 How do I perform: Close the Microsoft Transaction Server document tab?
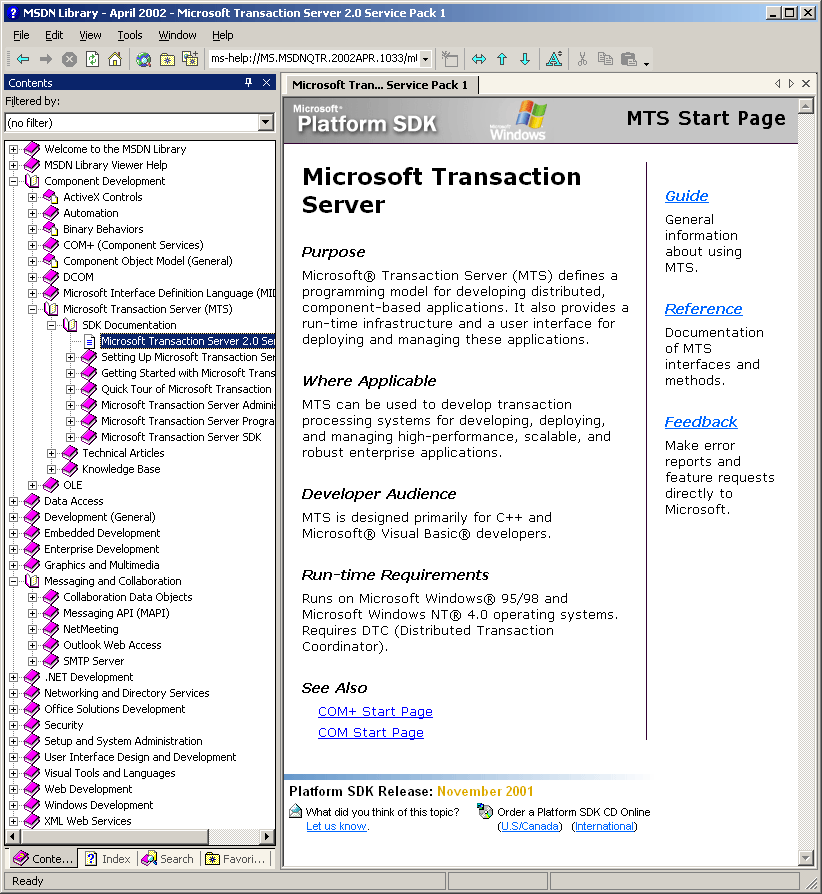pyautogui.click(x=806, y=83)
